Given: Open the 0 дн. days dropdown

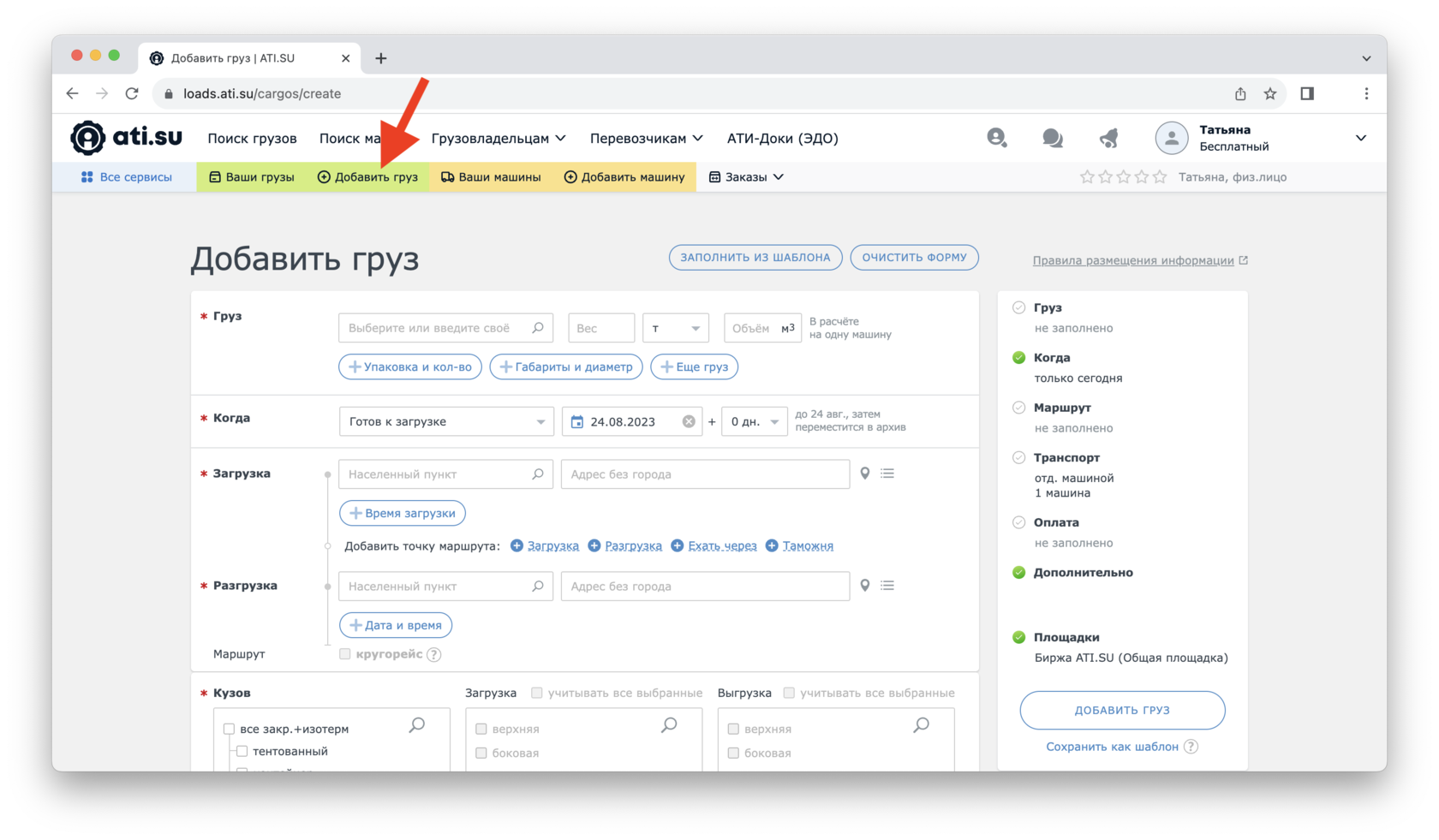Looking at the screenshot, I should [754, 422].
